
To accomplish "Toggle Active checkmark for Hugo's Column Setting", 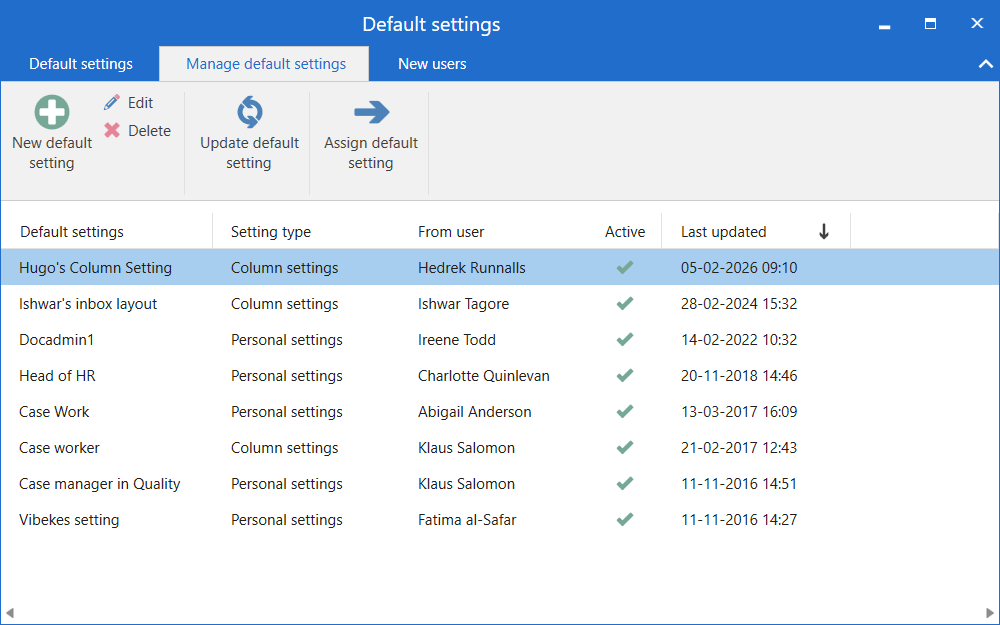I will [625, 267].
